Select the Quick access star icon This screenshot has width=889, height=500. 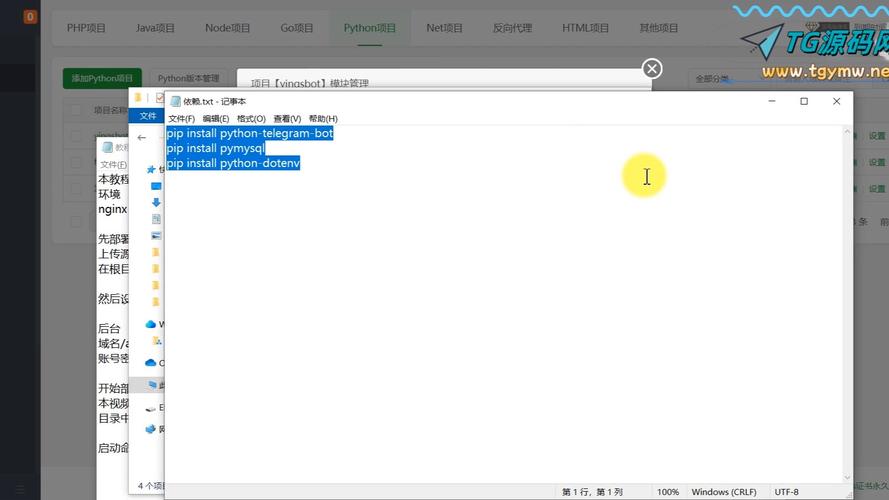point(151,170)
